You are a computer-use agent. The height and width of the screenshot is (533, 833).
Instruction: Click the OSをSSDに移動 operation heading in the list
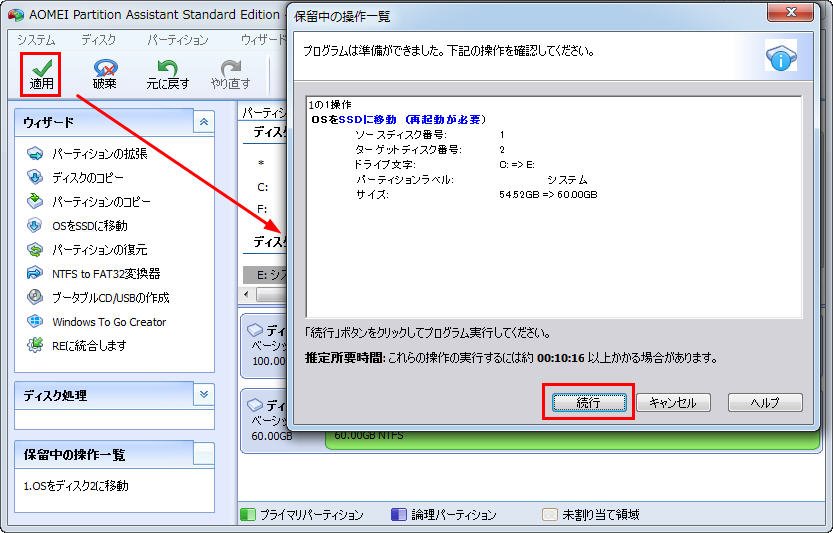[398, 120]
